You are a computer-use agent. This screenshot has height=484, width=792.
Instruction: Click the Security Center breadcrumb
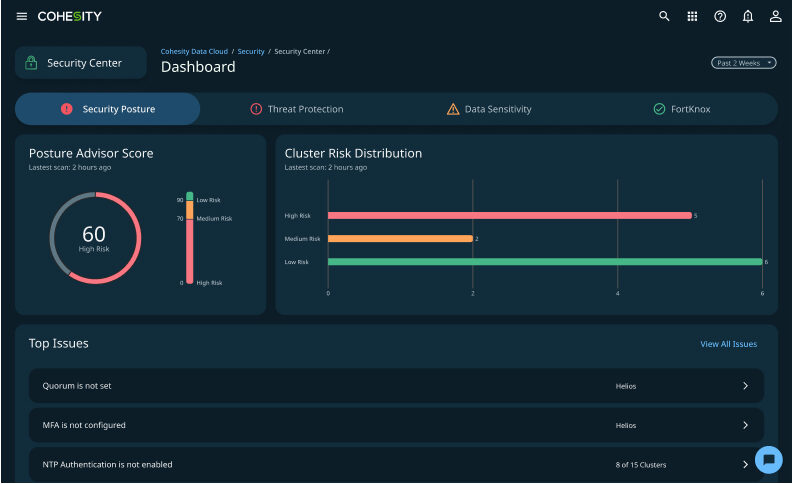[x=300, y=52]
